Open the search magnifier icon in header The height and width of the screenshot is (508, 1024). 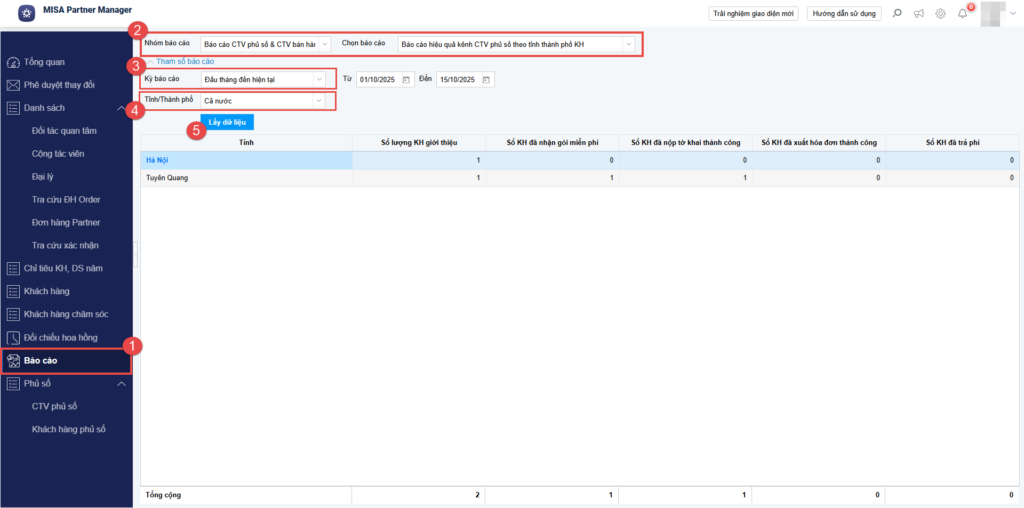(897, 13)
